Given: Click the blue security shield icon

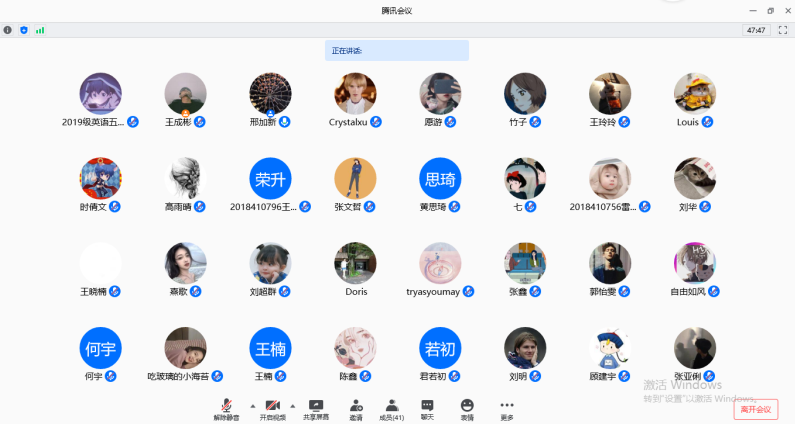Looking at the screenshot, I should pos(24,30).
